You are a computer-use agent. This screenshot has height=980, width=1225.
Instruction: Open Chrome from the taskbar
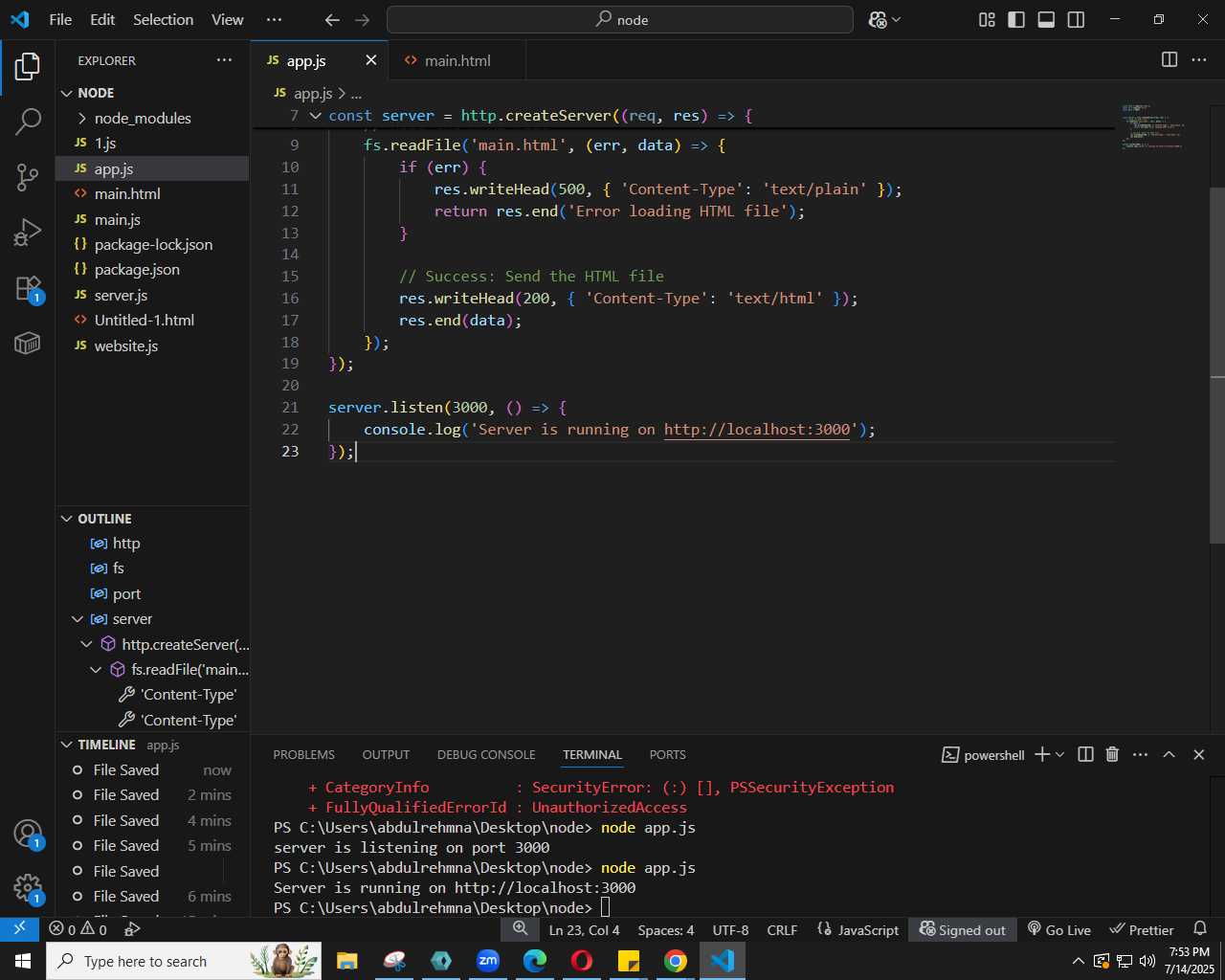[675, 961]
